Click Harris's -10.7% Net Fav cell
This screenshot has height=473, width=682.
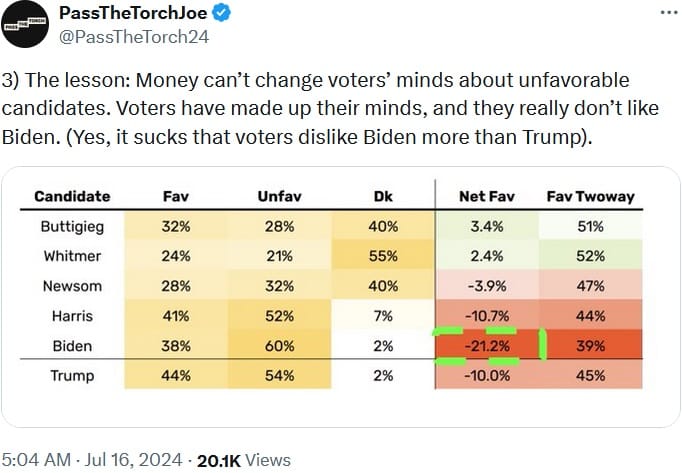click(485, 316)
